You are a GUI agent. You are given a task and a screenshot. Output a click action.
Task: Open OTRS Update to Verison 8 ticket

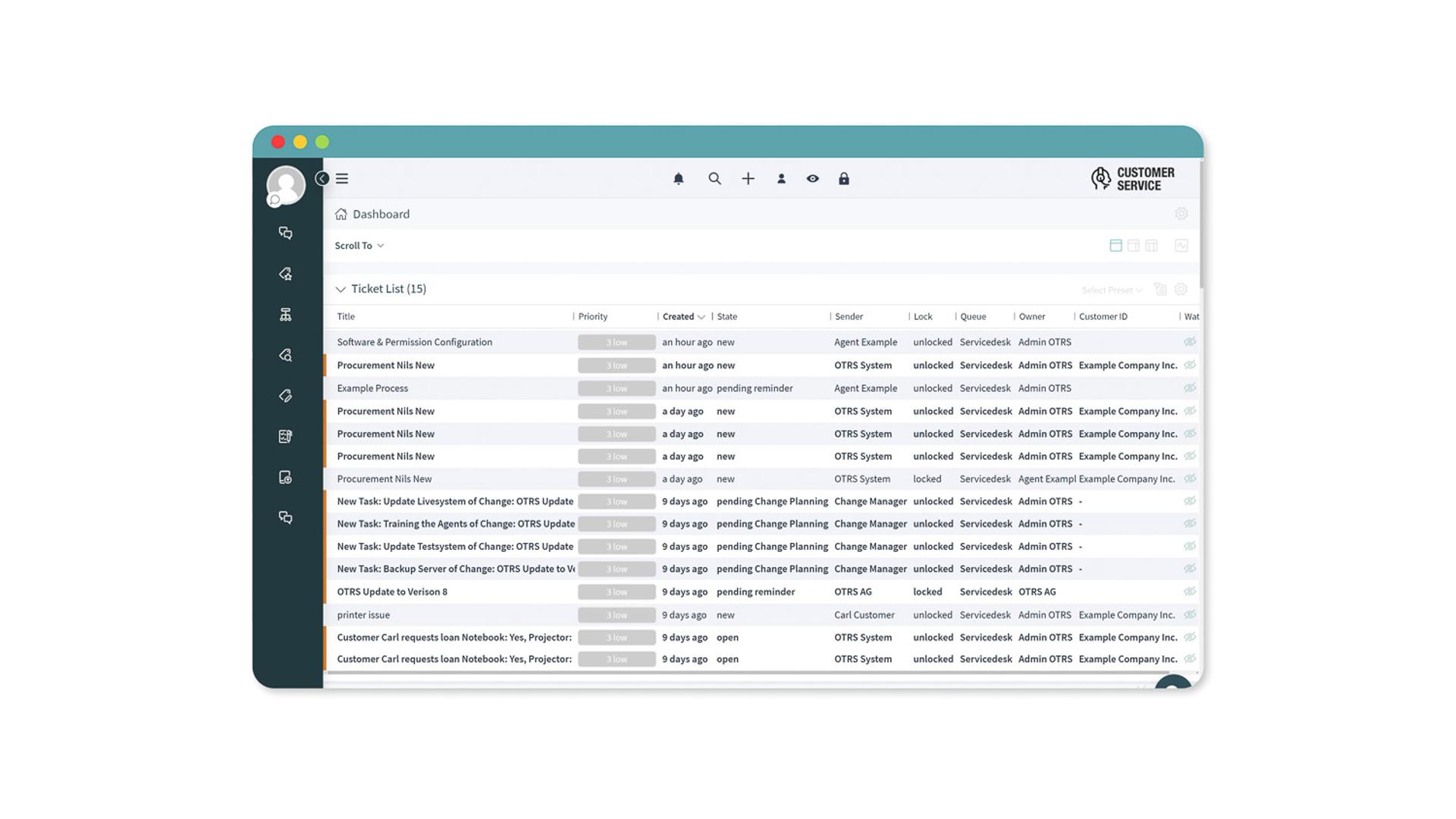[392, 591]
